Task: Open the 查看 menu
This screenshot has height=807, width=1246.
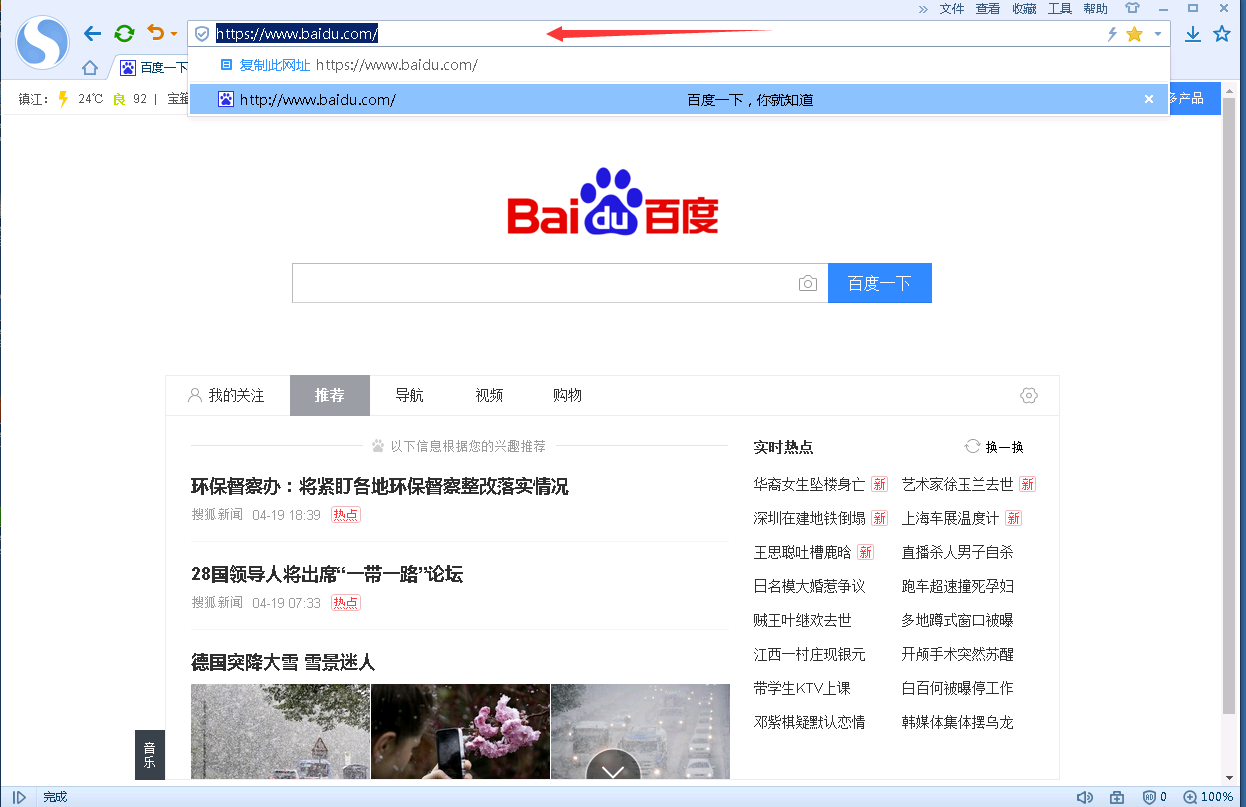Action: 988,9
